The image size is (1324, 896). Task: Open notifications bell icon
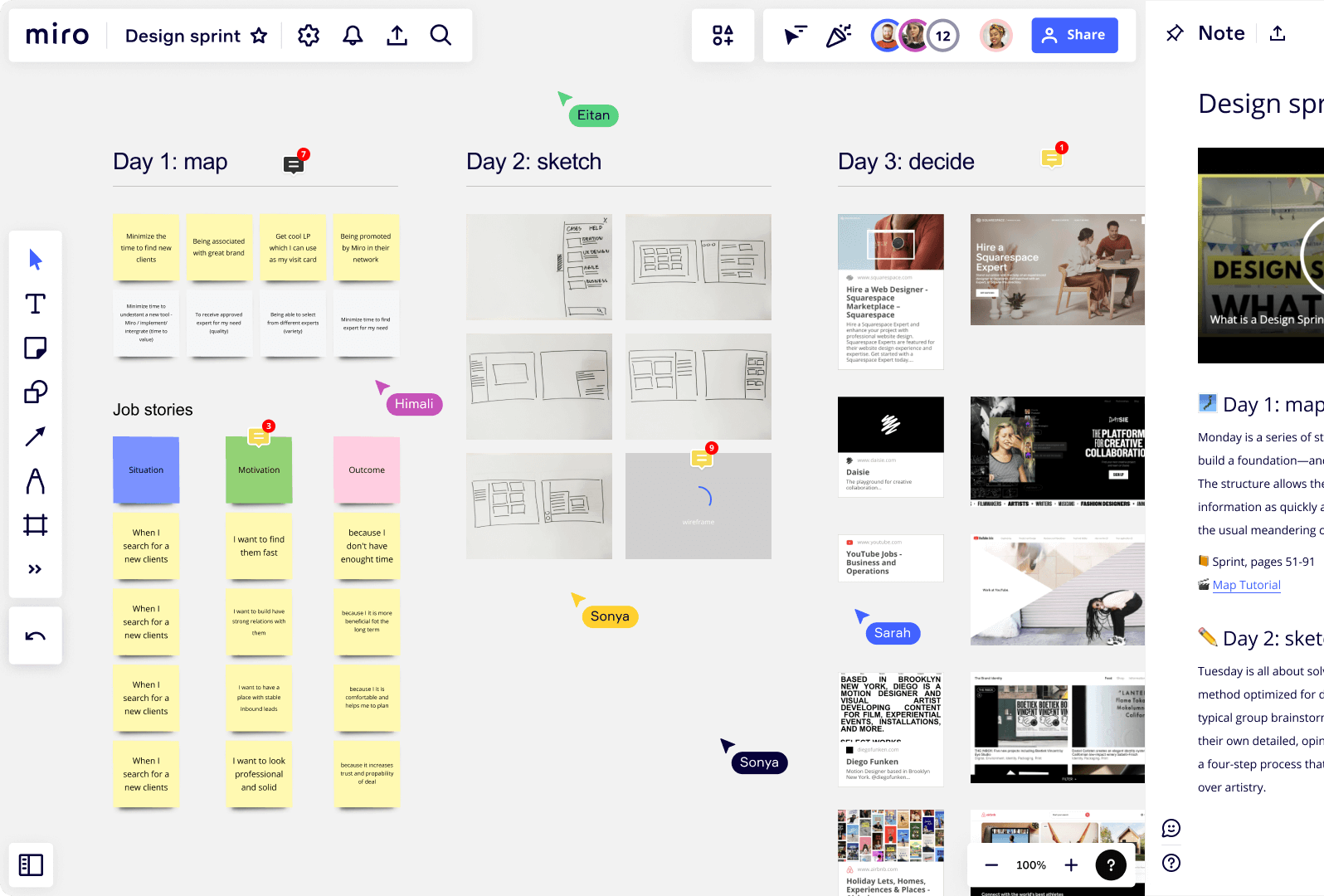point(353,35)
